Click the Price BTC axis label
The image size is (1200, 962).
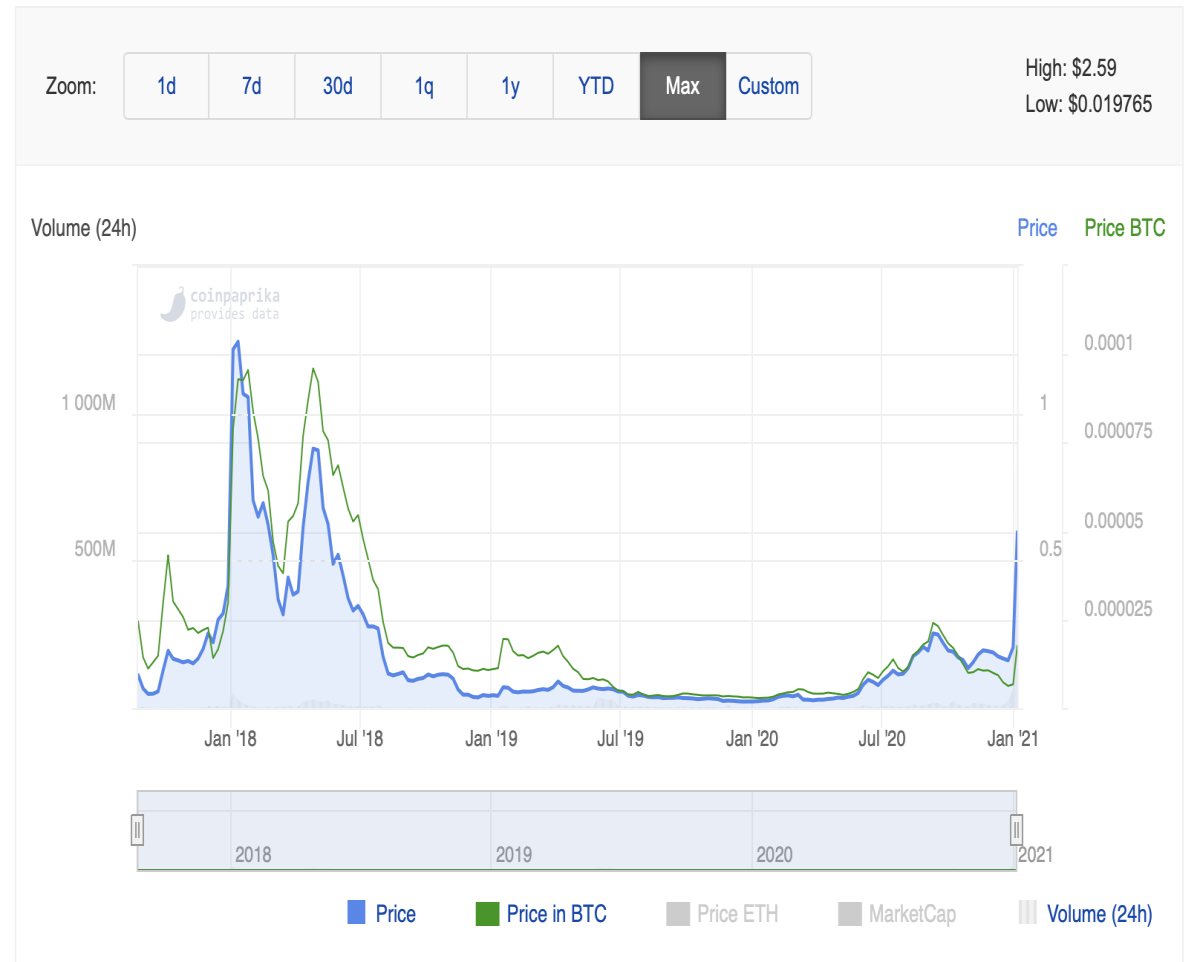point(1125,228)
